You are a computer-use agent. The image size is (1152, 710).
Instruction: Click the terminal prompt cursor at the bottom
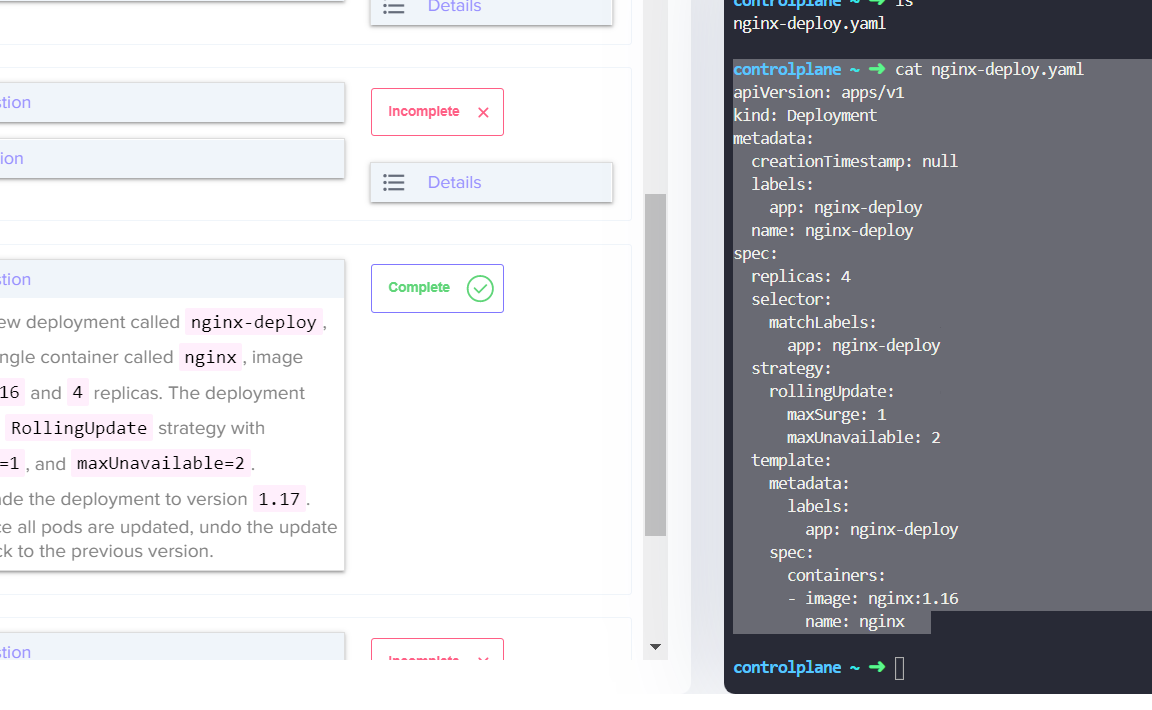(900, 668)
